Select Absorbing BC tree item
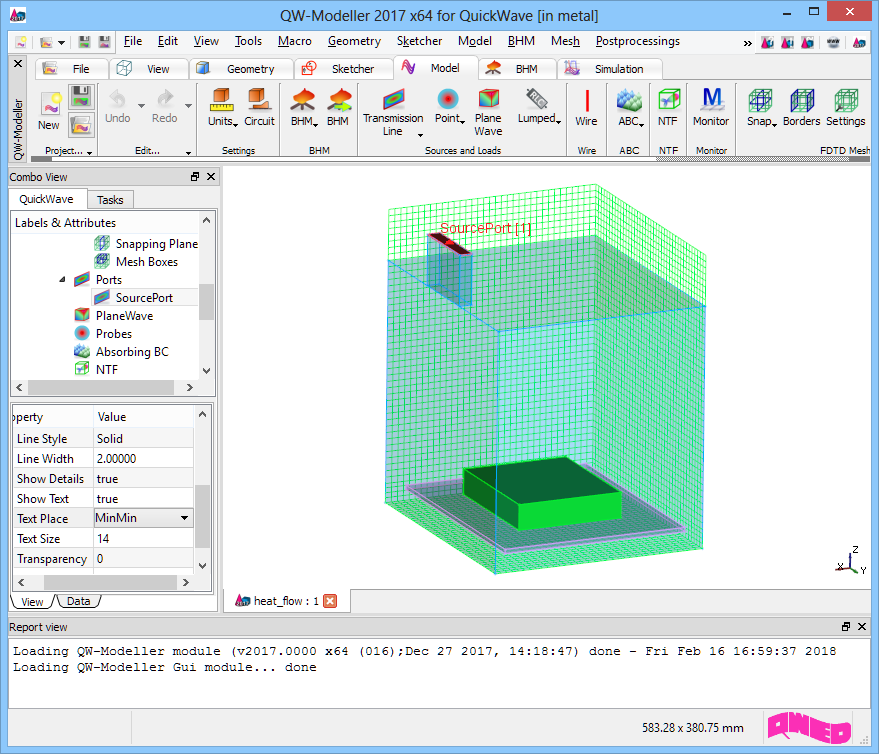This screenshot has width=879, height=754. [x=132, y=352]
